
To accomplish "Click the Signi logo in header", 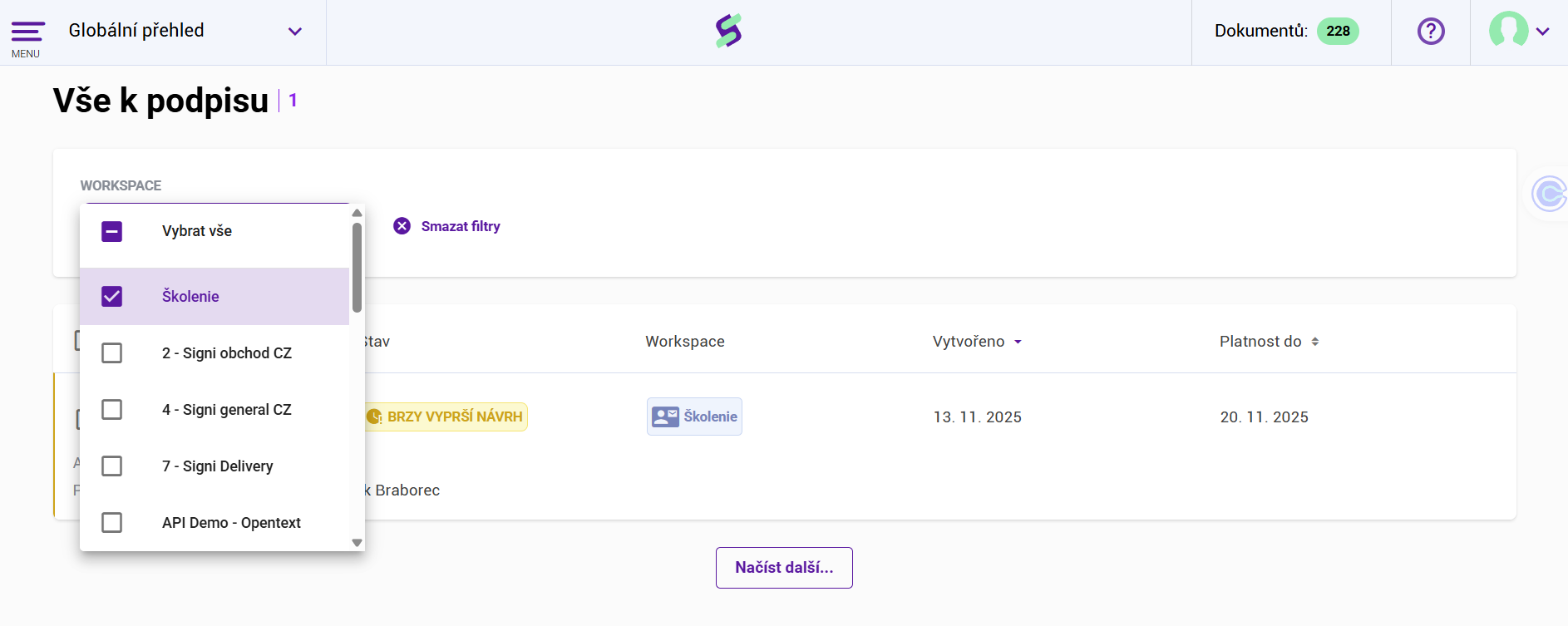I will pos(729,31).
